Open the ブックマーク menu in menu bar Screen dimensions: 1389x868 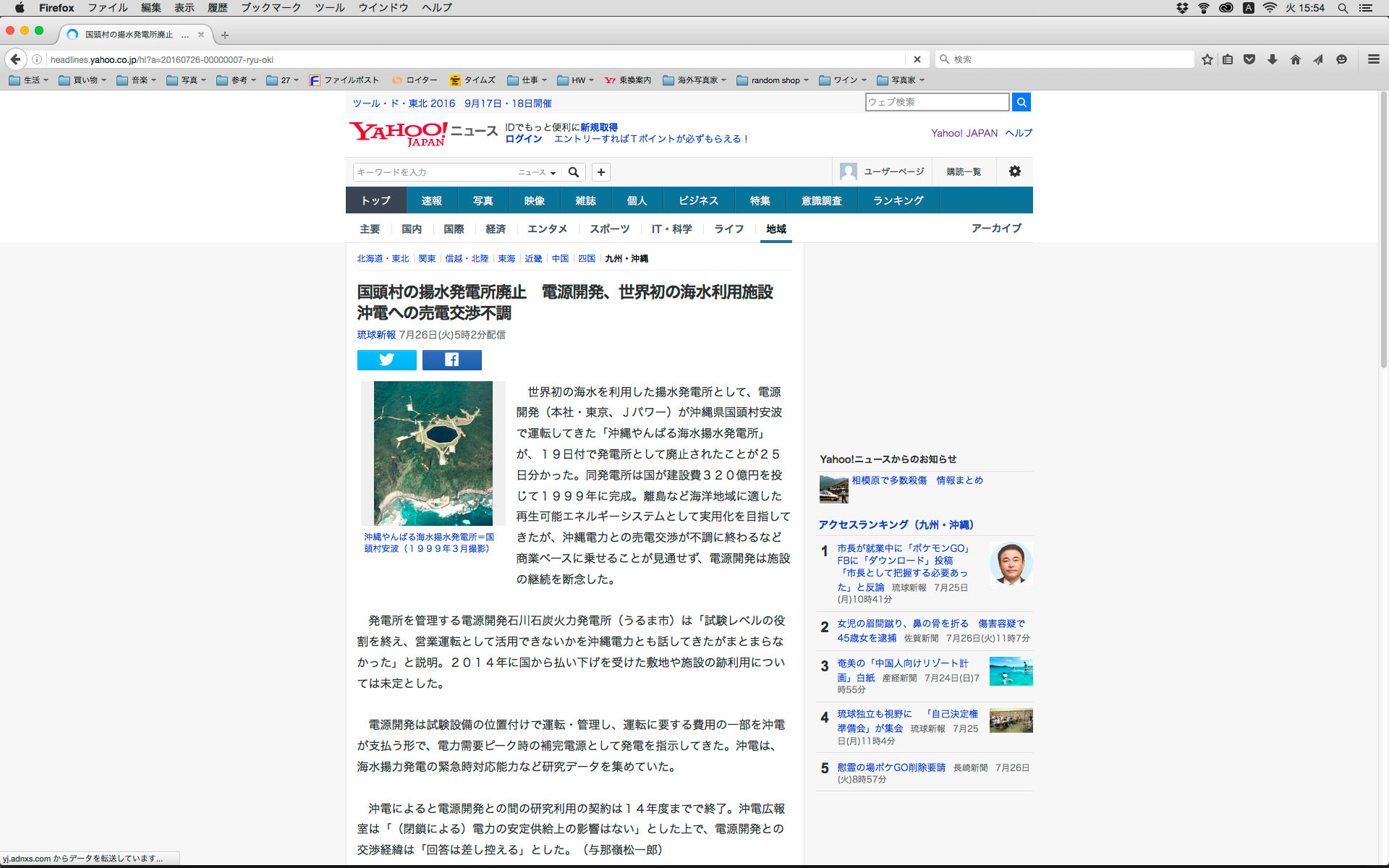271,8
